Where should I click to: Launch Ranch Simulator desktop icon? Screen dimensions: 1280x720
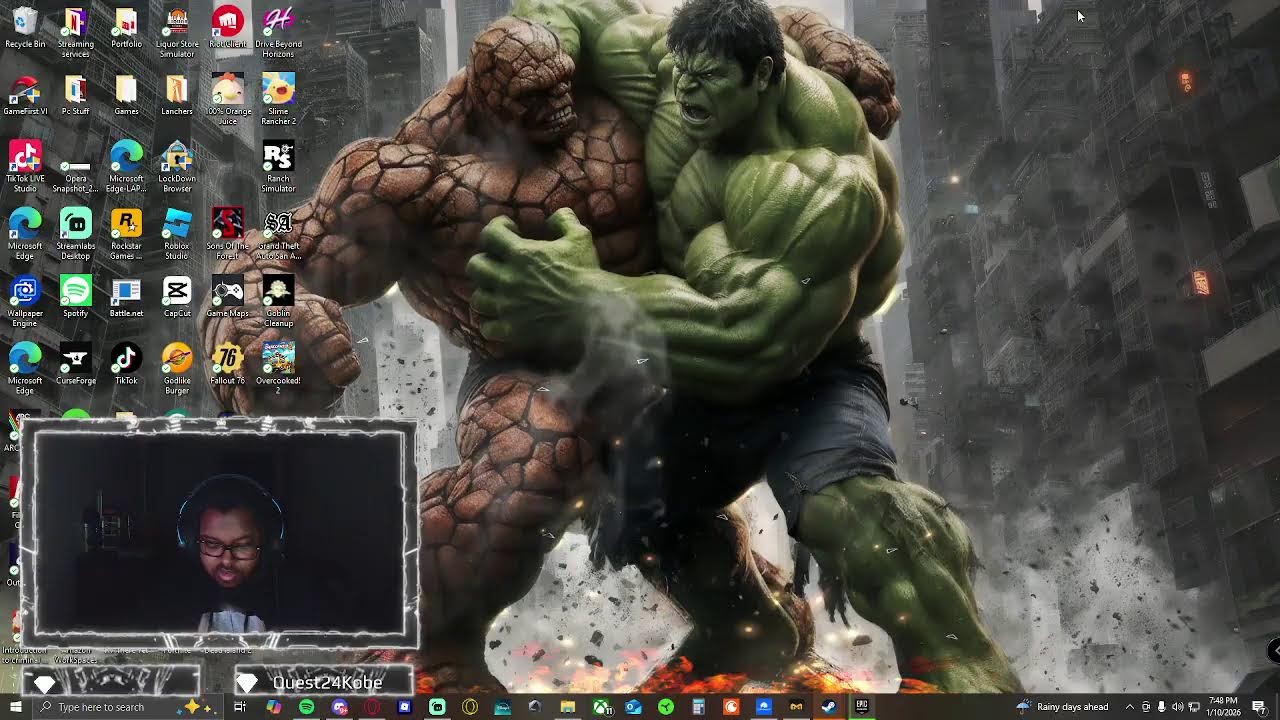278,168
